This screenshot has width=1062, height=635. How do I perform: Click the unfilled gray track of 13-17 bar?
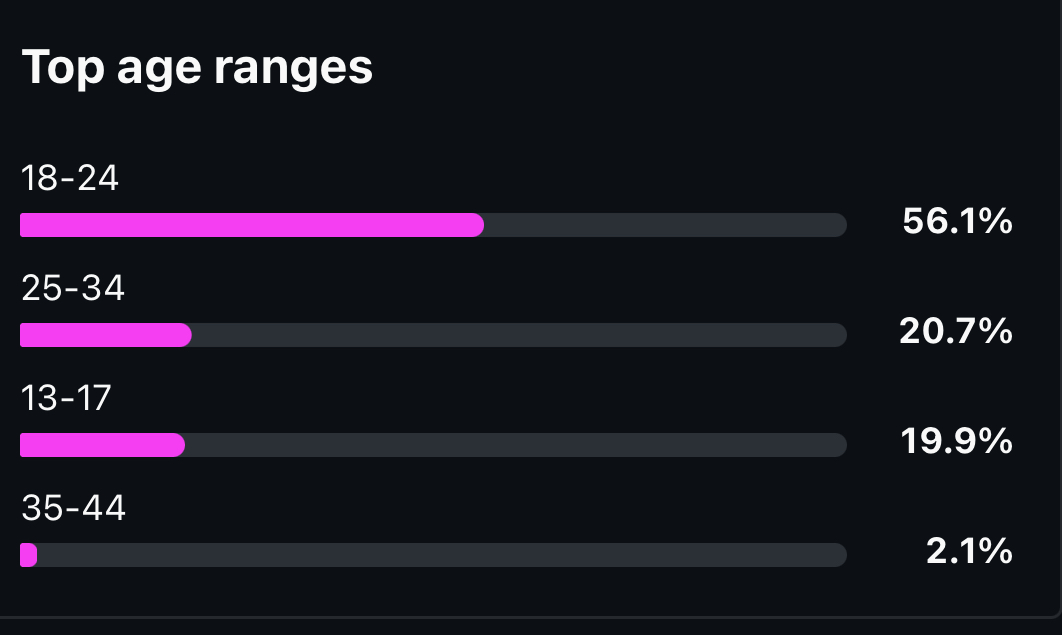tap(515, 445)
